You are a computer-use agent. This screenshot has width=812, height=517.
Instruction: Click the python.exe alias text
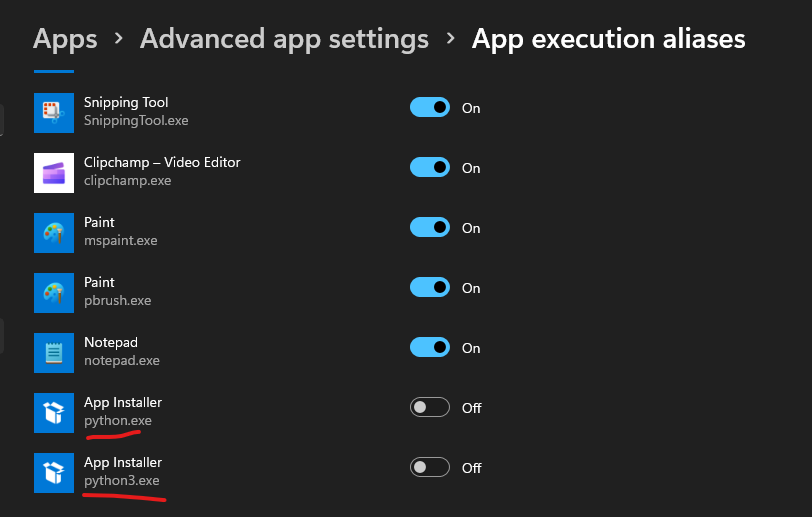(x=118, y=421)
